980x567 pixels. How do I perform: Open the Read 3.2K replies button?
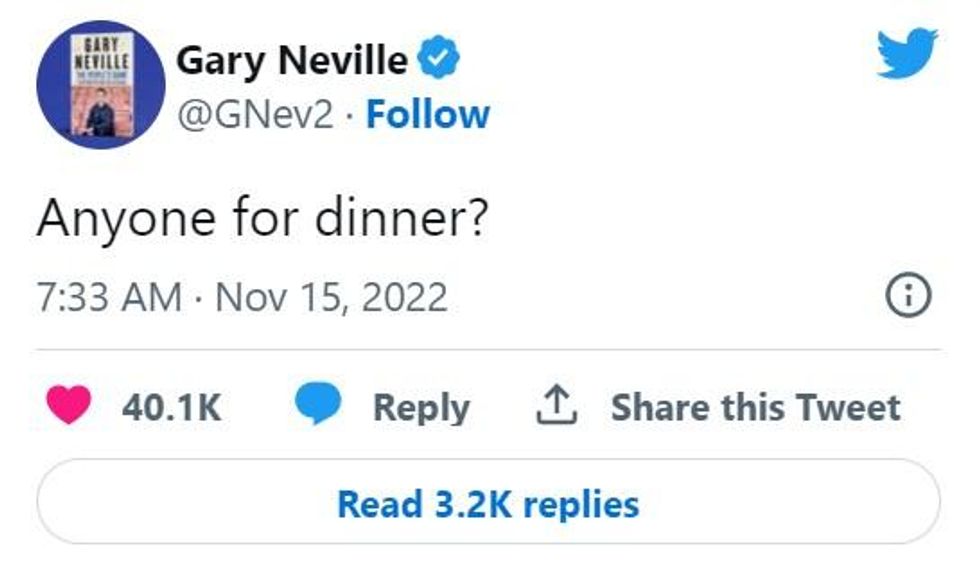click(488, 503)
